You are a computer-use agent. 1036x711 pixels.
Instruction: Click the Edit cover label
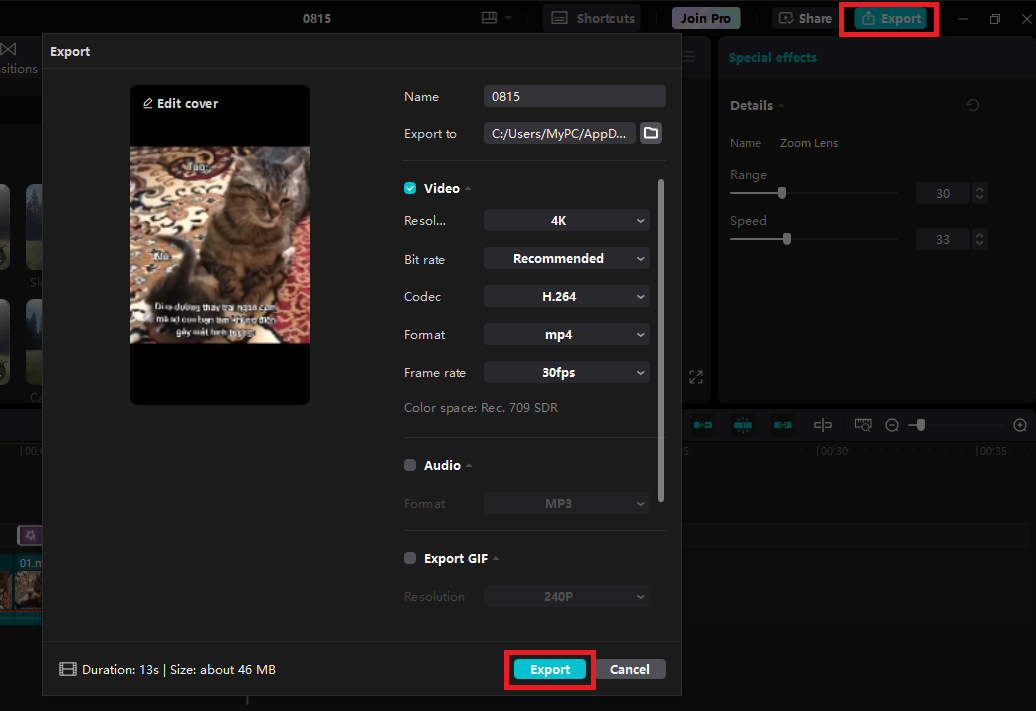[188, 103]
